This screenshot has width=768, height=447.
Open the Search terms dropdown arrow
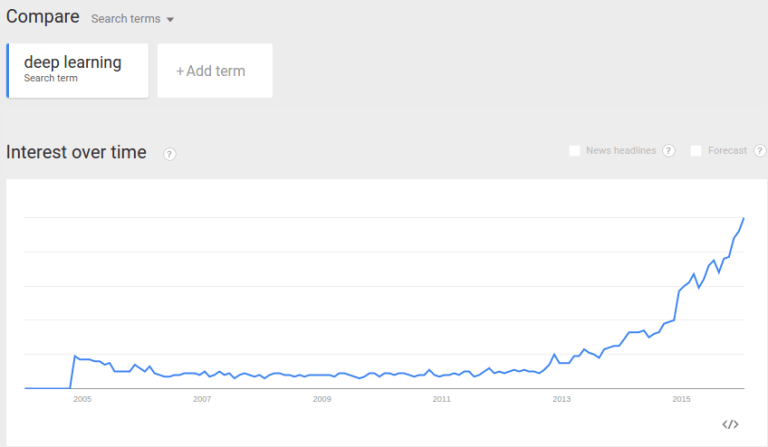170,20
